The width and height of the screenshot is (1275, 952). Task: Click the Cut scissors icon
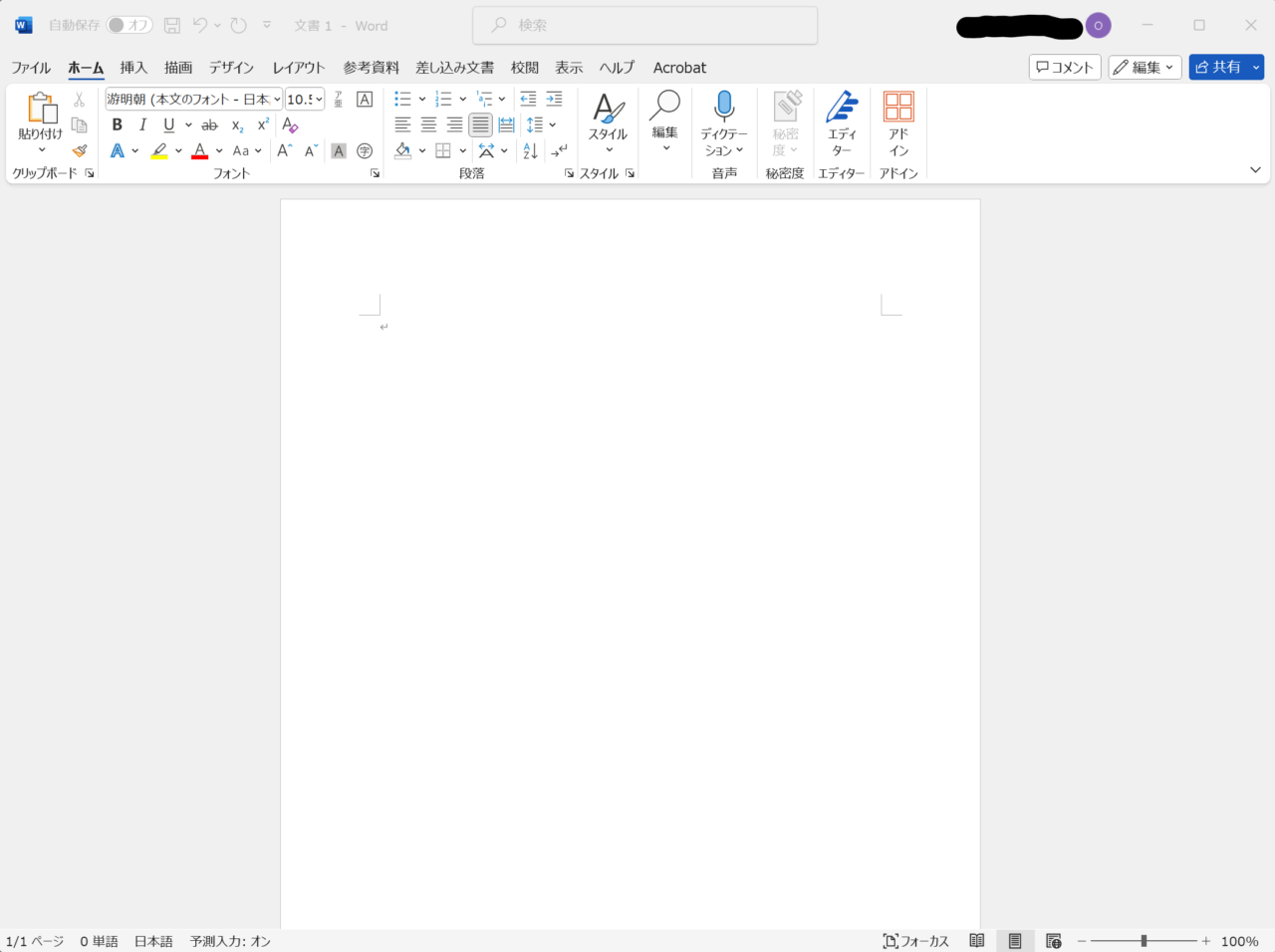click(x=79, y=100)
